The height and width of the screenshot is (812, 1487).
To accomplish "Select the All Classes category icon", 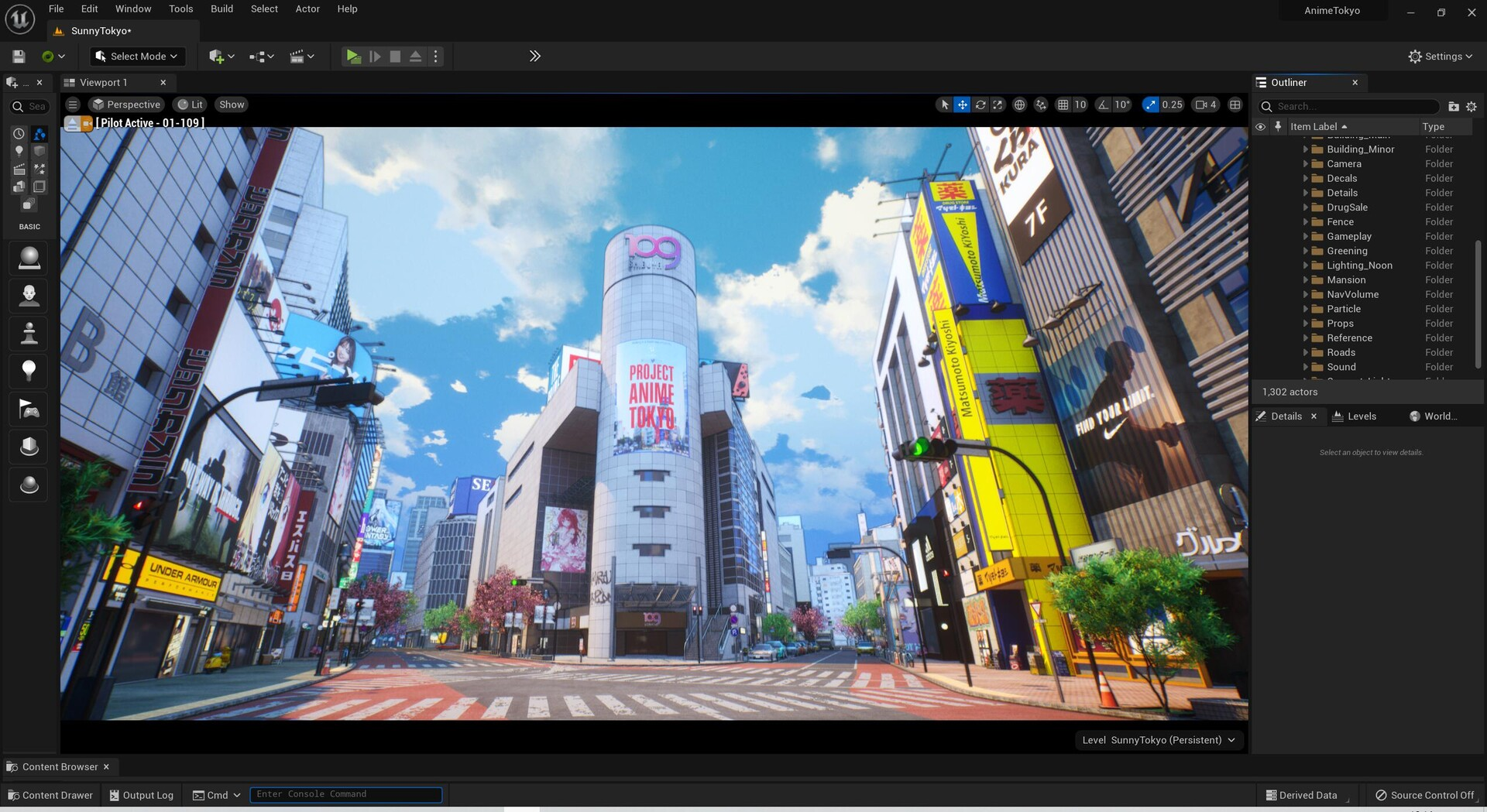I will [29, 204].
